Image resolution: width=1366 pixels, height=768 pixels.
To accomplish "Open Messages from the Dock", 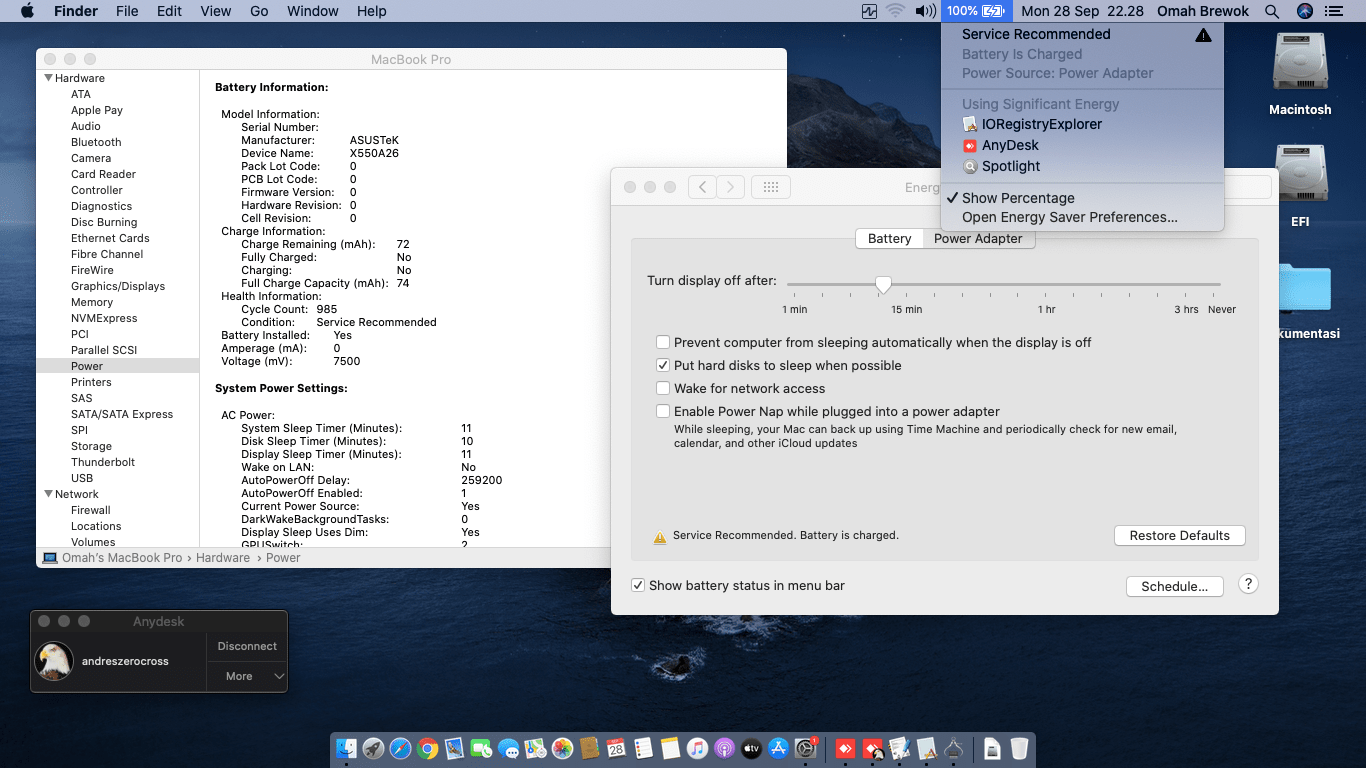I will click(509, 748).
